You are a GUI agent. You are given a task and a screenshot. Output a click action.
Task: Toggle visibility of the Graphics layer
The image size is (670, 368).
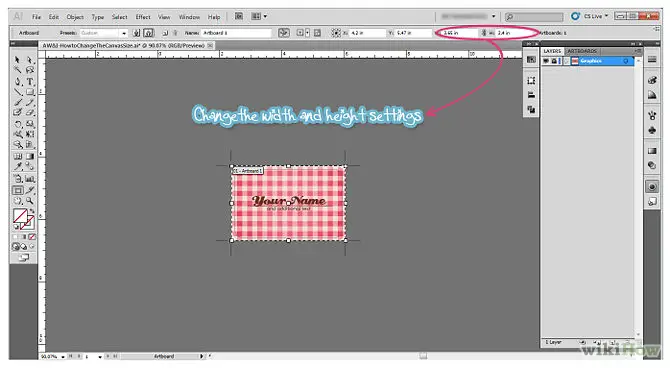click(x=546, y=61)
